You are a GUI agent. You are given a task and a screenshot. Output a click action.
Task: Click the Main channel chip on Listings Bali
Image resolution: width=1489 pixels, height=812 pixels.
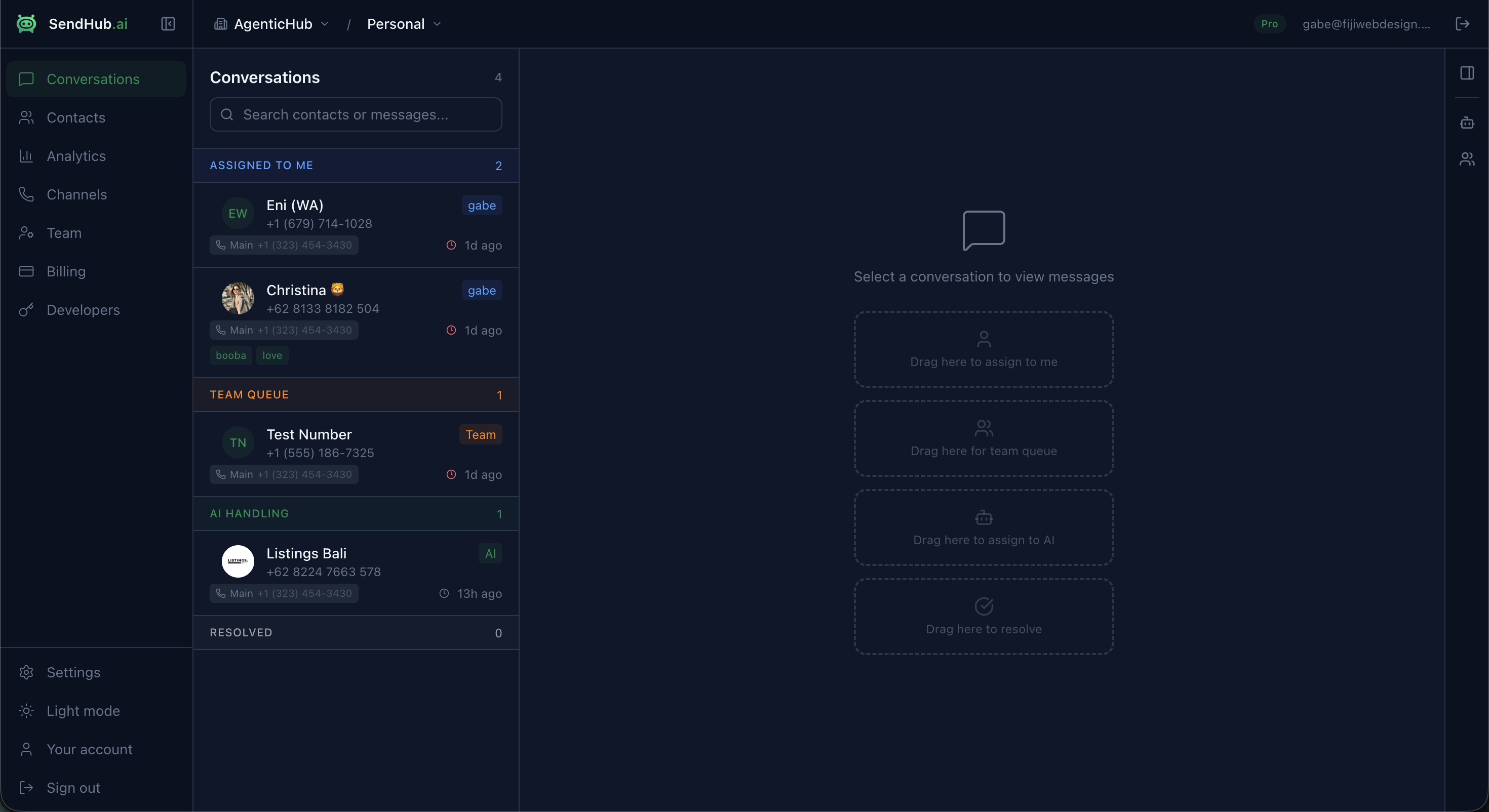tap(284, 593)
